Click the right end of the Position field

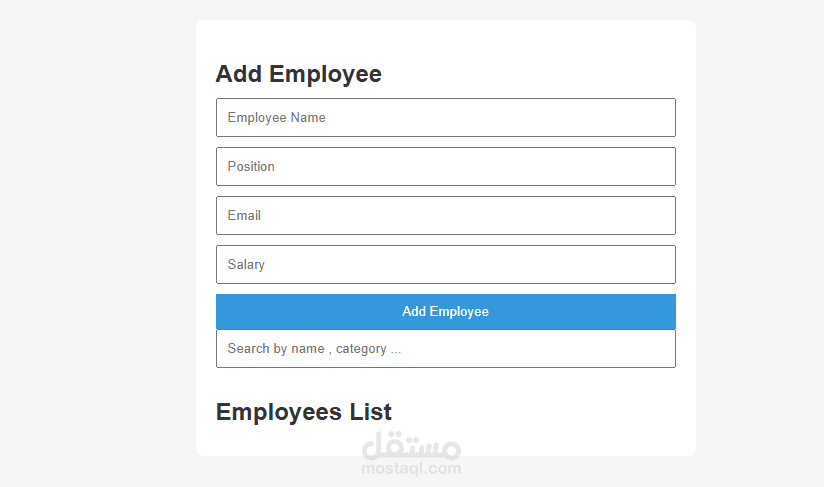tap(660, 166)
